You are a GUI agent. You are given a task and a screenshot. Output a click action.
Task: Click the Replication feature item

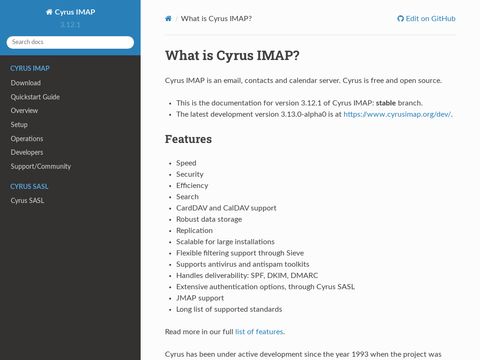point(194,230)
